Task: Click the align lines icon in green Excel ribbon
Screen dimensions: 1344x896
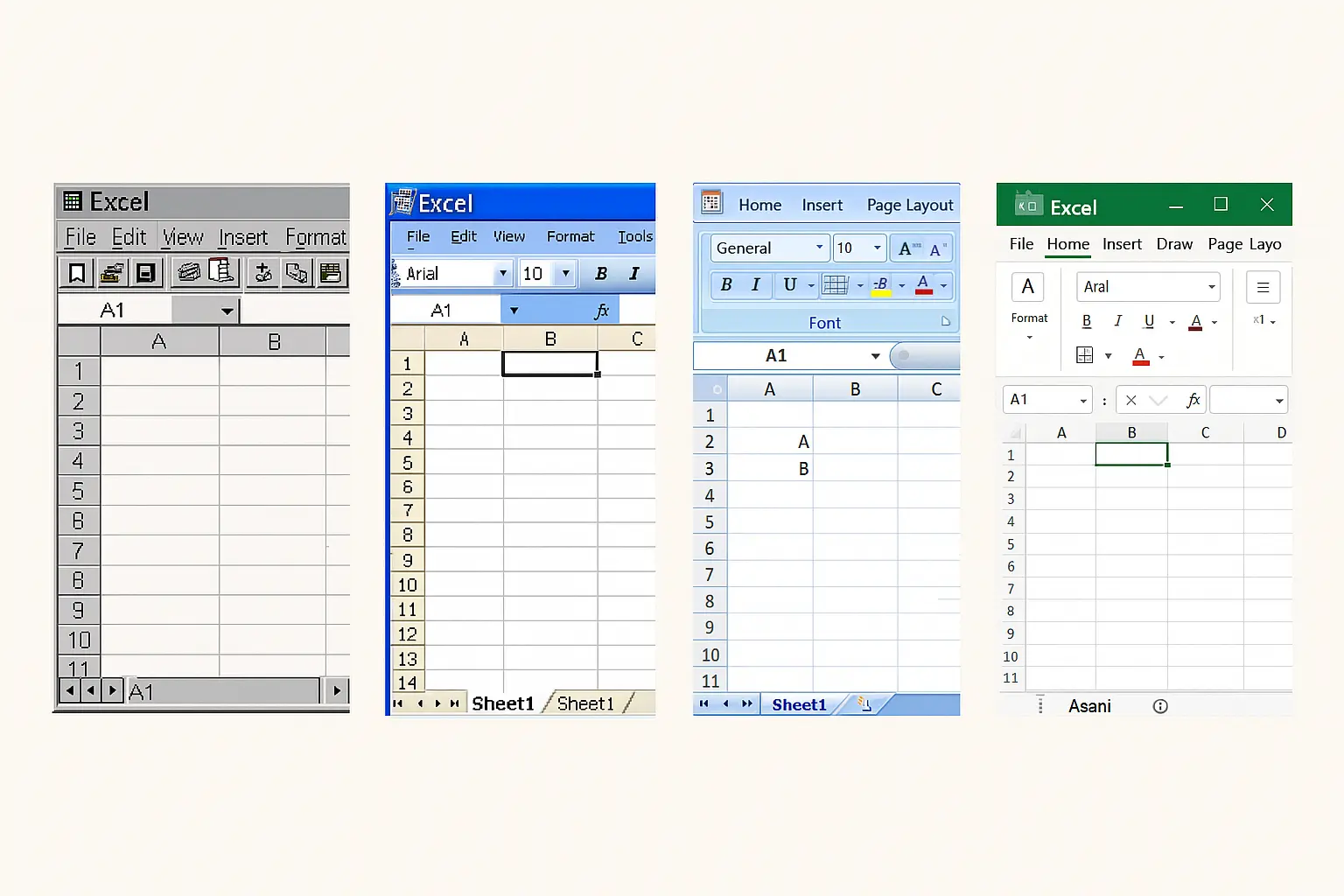Action: point(1263,287)
